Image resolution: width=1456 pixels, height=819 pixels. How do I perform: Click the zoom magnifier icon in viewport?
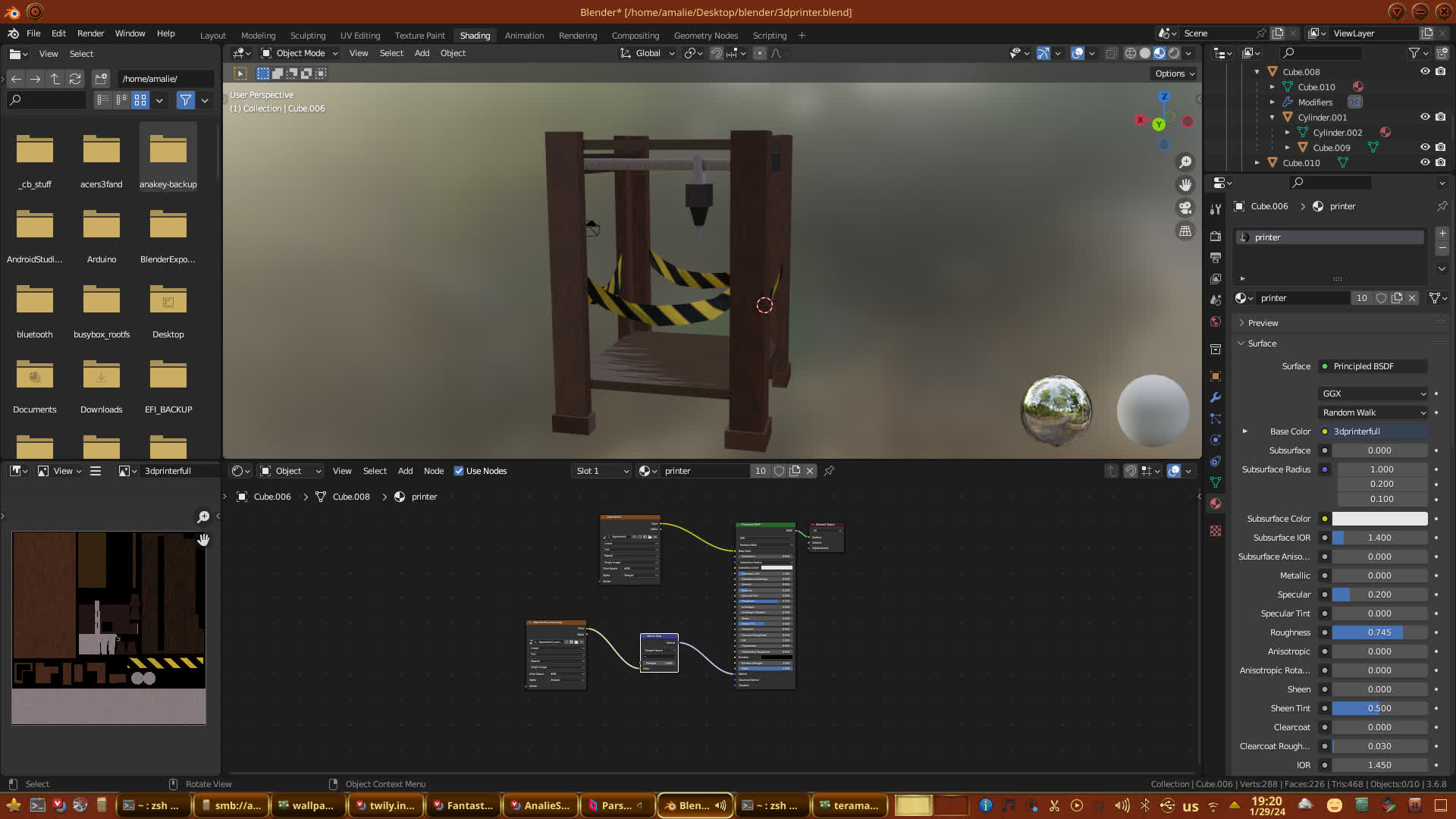(x=1185, y=162)
